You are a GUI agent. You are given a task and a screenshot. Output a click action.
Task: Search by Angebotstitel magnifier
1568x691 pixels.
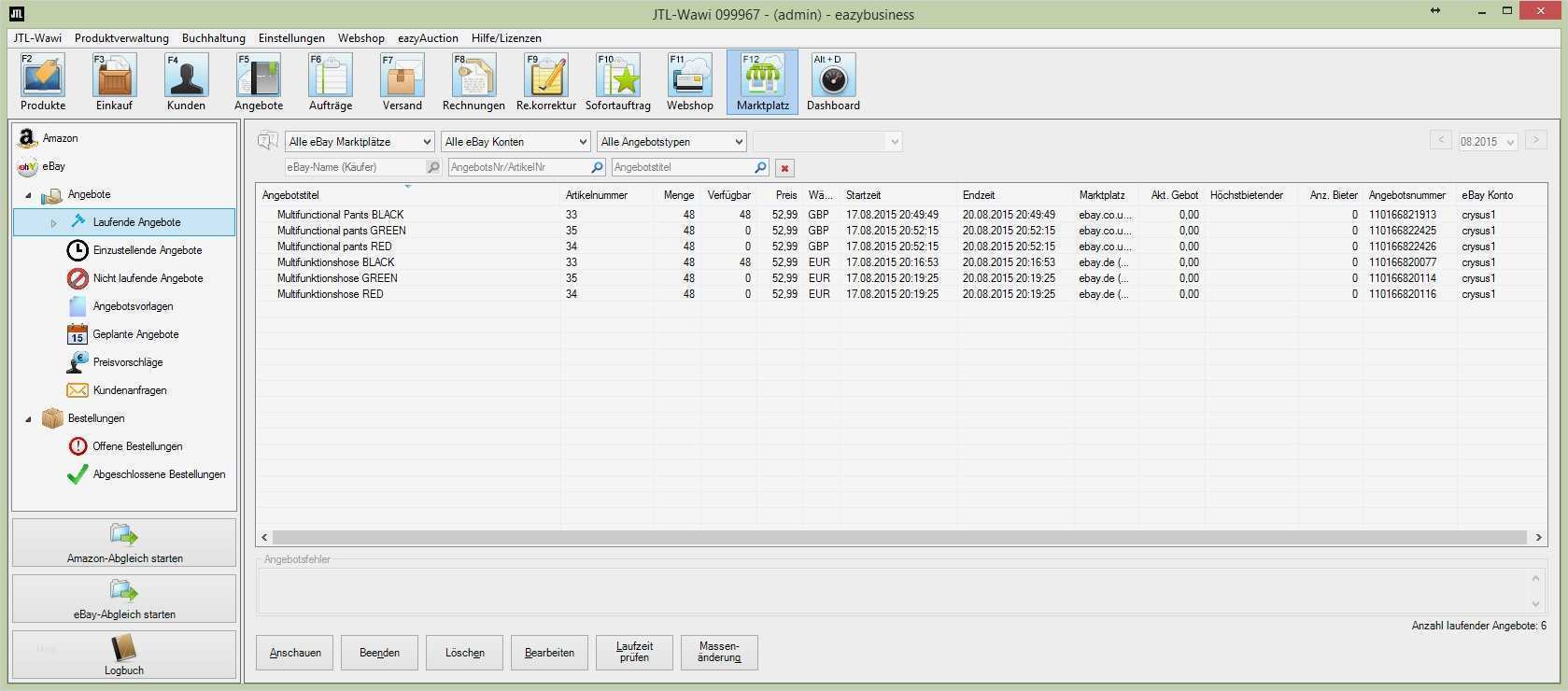761,167
